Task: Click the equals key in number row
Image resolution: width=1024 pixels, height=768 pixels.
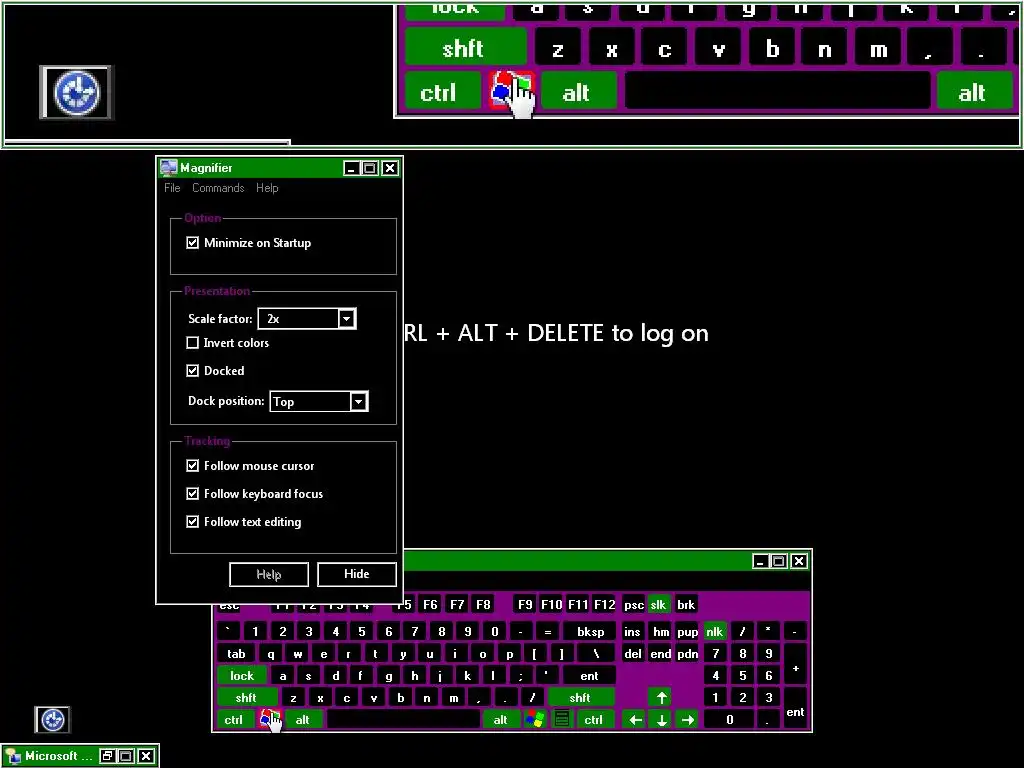Action: [x=548, y=632]
